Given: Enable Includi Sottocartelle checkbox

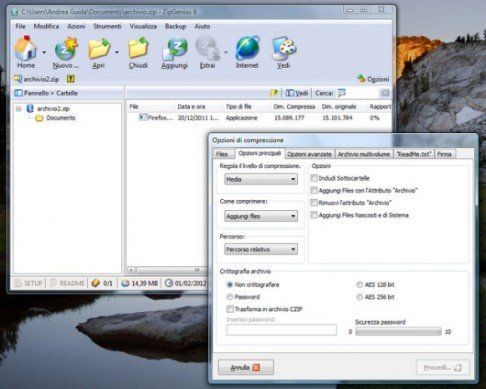Looking at the screenshot, I should 314,178.
